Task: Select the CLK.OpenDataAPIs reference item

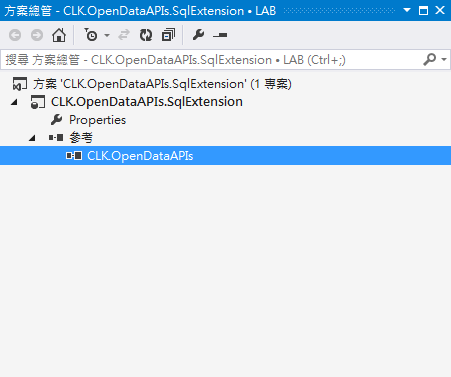Action: point(140,156)
